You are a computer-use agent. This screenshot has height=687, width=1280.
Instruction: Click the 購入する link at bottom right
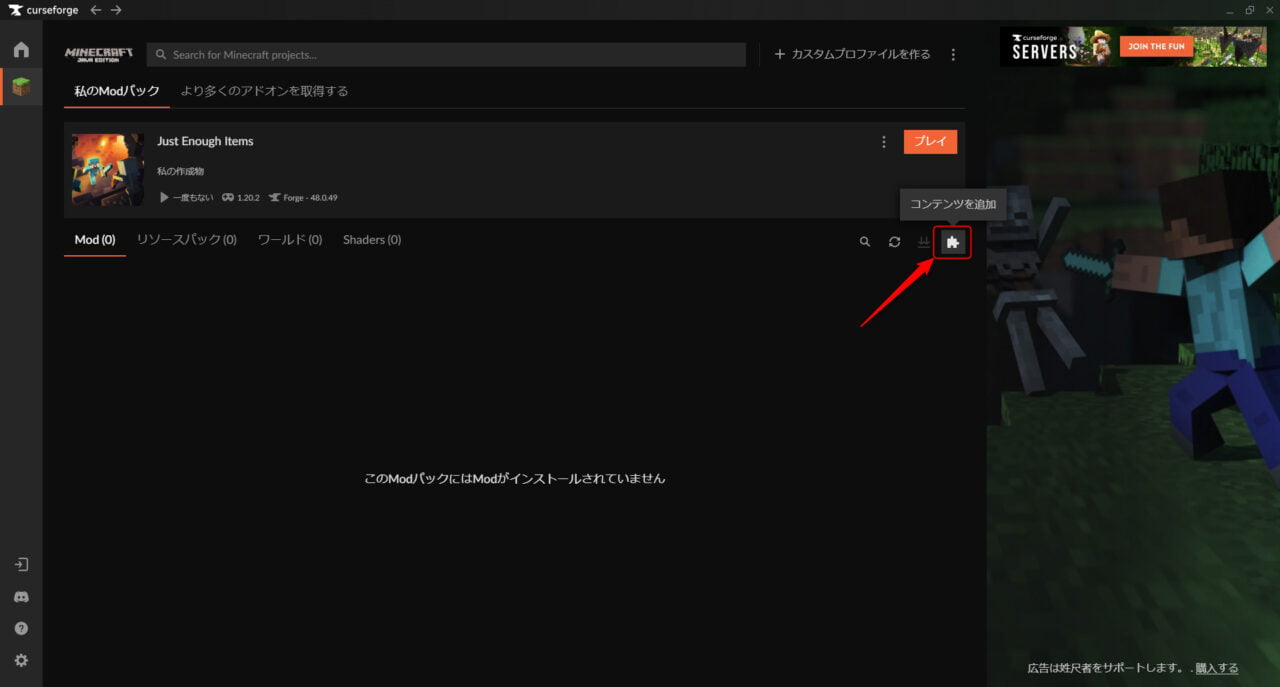click(1217, 668)
